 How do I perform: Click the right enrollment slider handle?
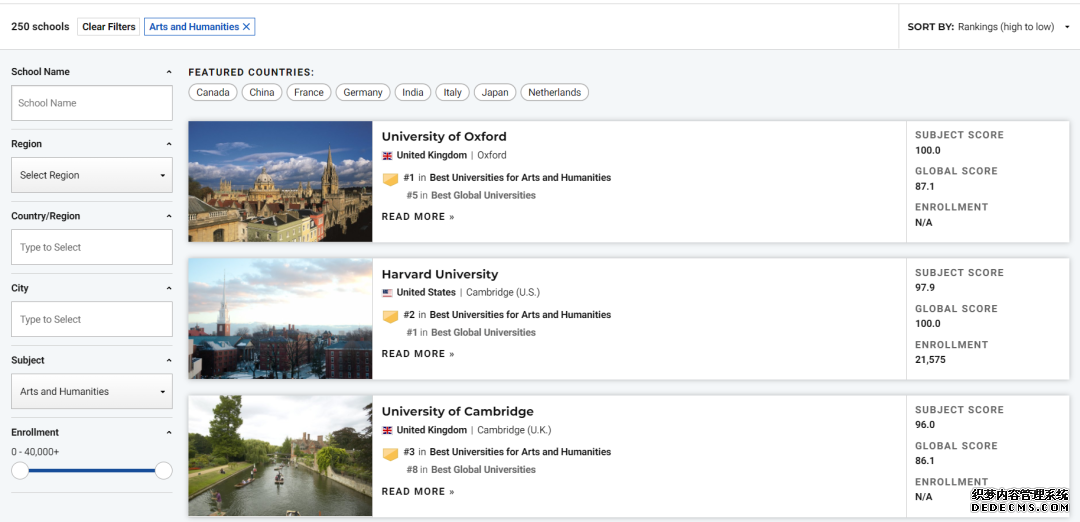(163, 471)
